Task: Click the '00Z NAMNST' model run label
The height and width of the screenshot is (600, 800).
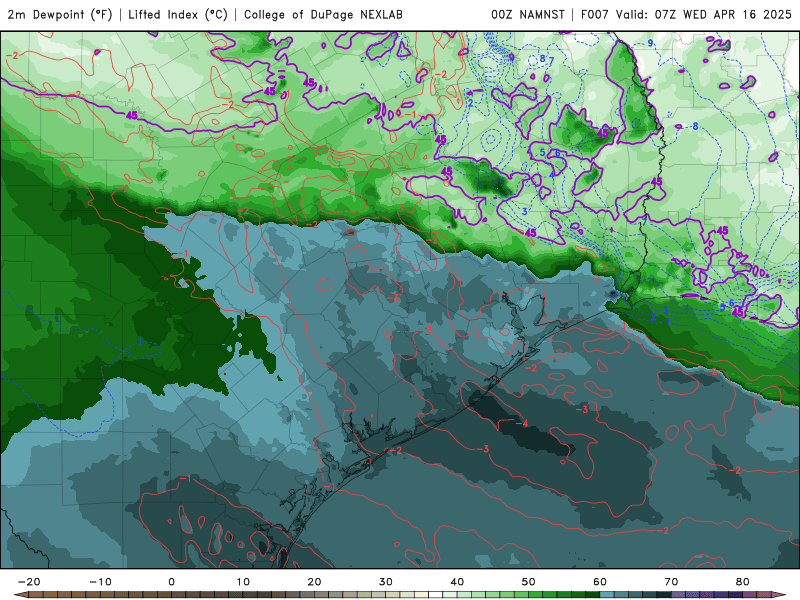Action: (528, 15)
